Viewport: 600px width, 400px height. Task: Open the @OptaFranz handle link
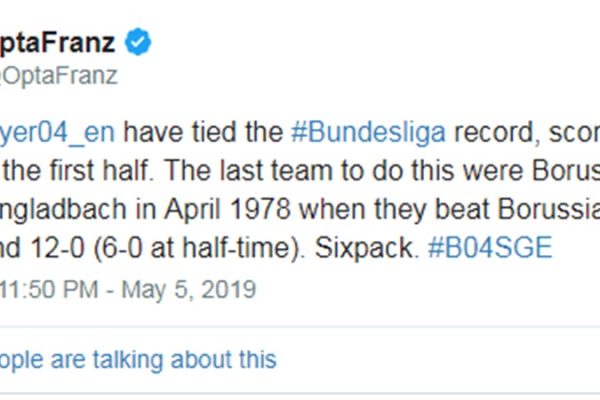tap(60, 75)
